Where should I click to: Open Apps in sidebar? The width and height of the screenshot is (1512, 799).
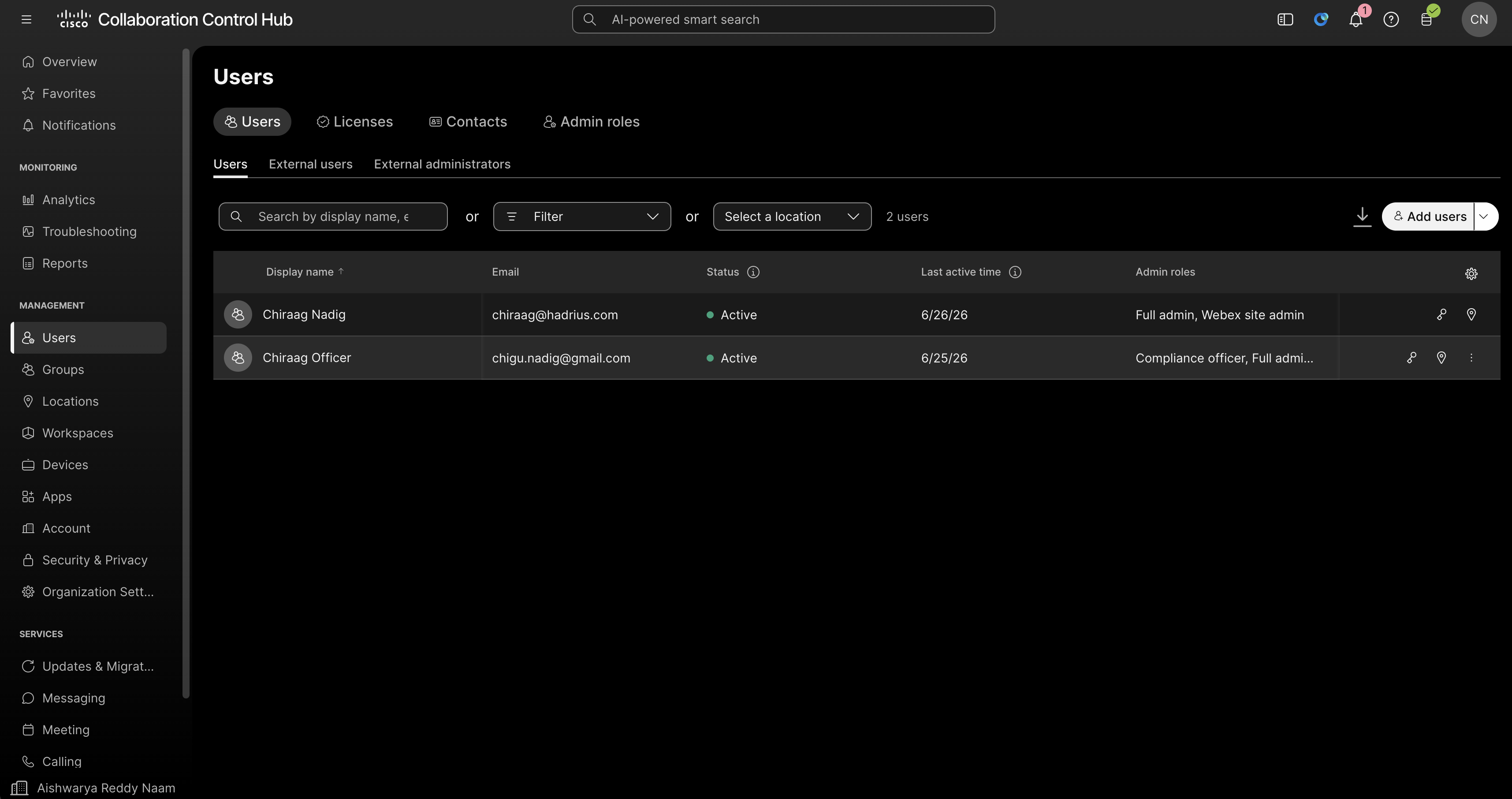(x=89, y=496)
